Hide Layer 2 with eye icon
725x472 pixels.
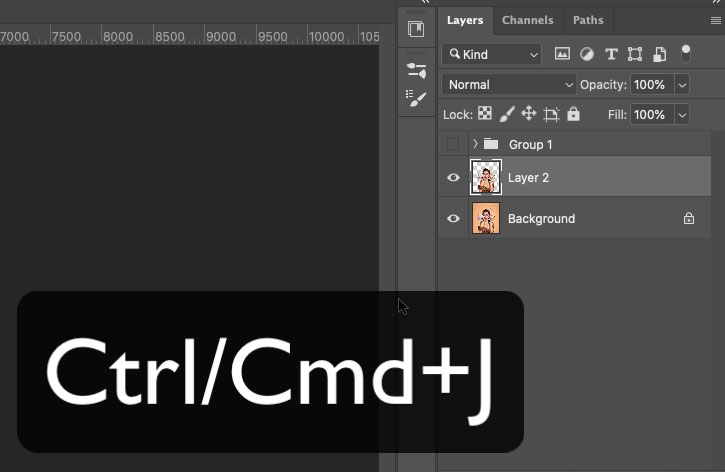(x=453, y=177)
